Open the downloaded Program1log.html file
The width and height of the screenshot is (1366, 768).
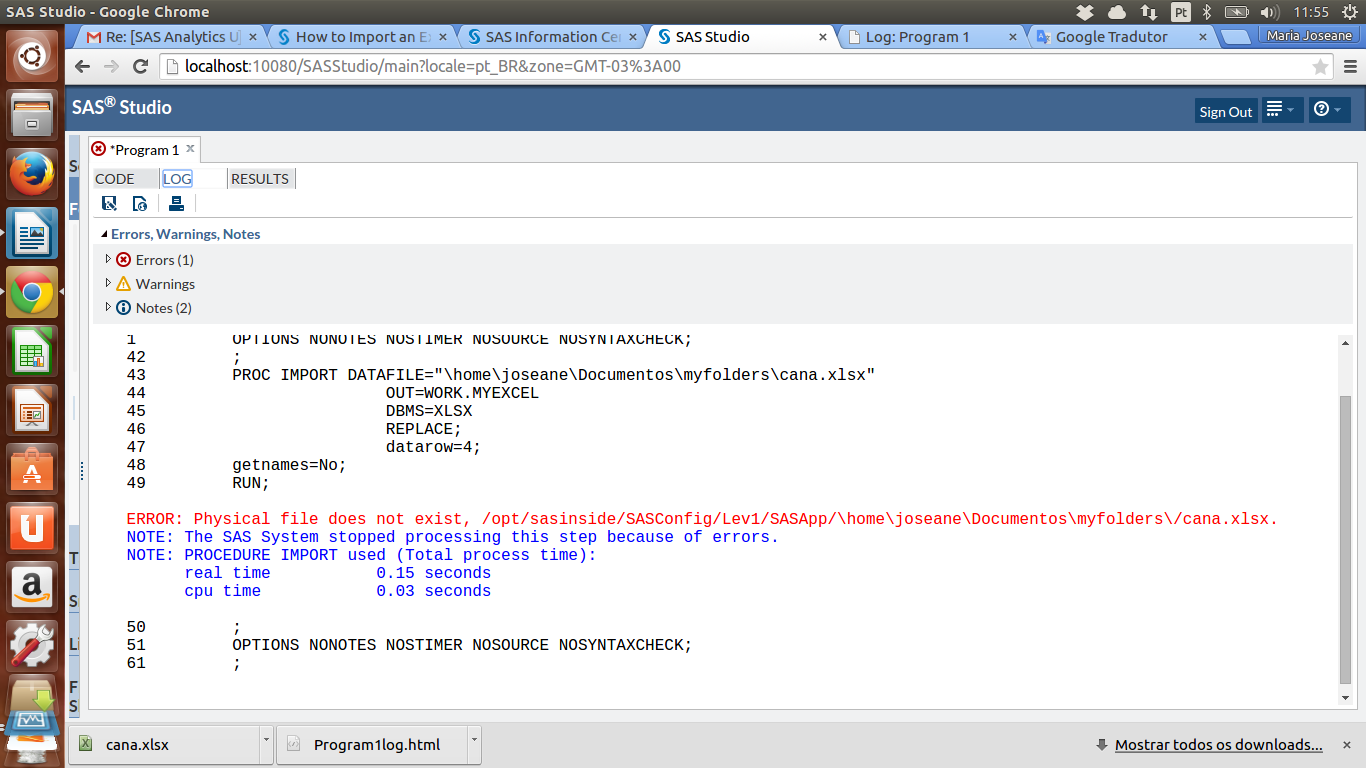pyautogui.click(x=372, y=745)
